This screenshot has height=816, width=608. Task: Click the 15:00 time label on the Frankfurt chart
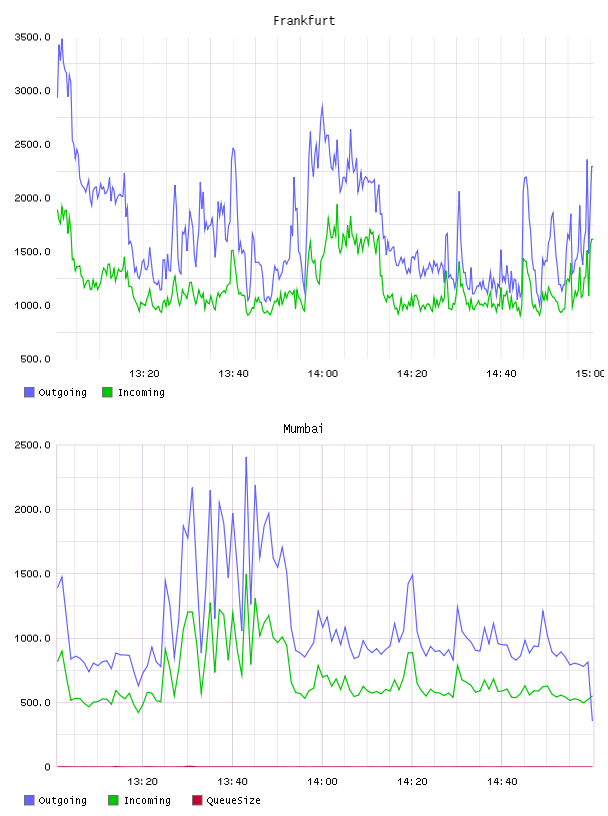pyautogui.click(x=590, y=374)
